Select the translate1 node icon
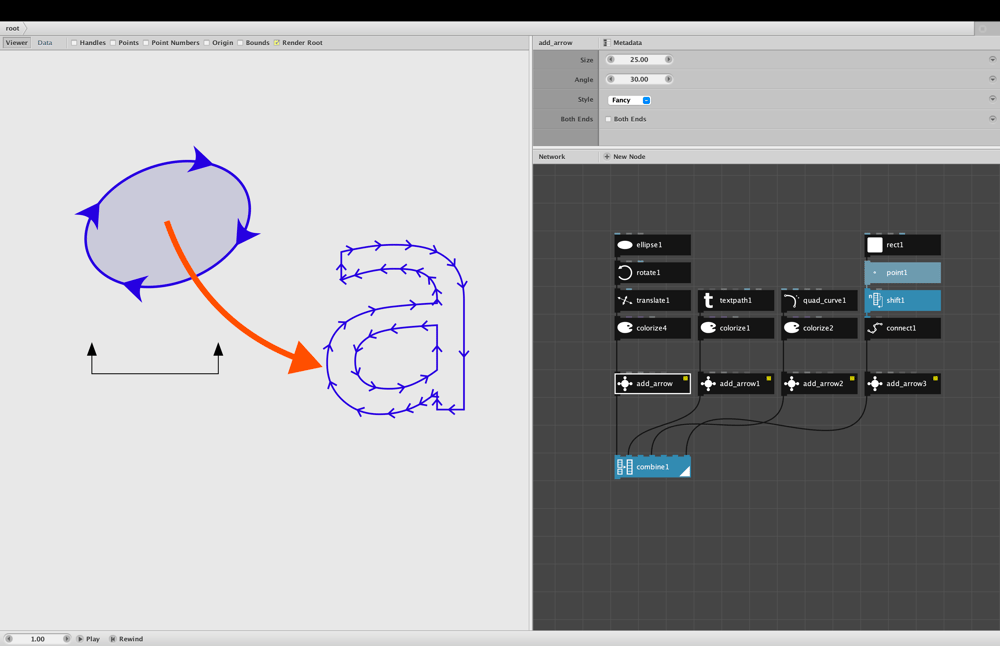This screenshot has height=646, width=1000. point(625,300)
